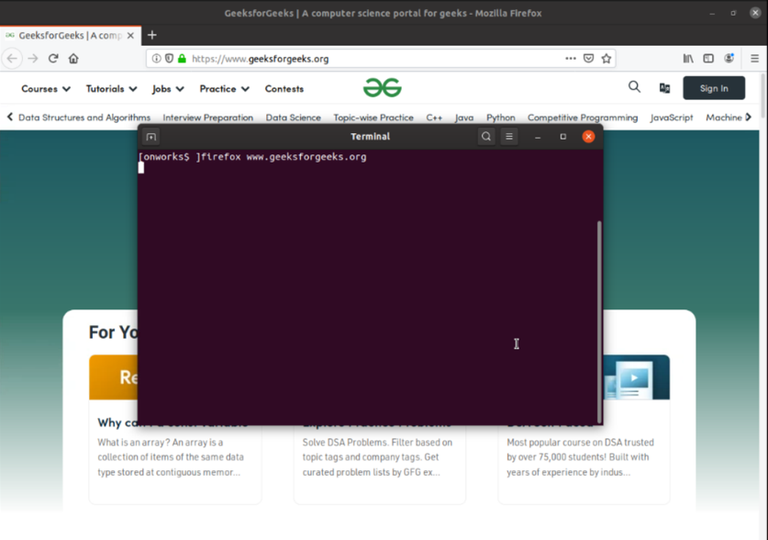The width and height of the screenshot is (768, 540).
Task: Click the GeeksforGeeks logo
Action: [382, 88]
